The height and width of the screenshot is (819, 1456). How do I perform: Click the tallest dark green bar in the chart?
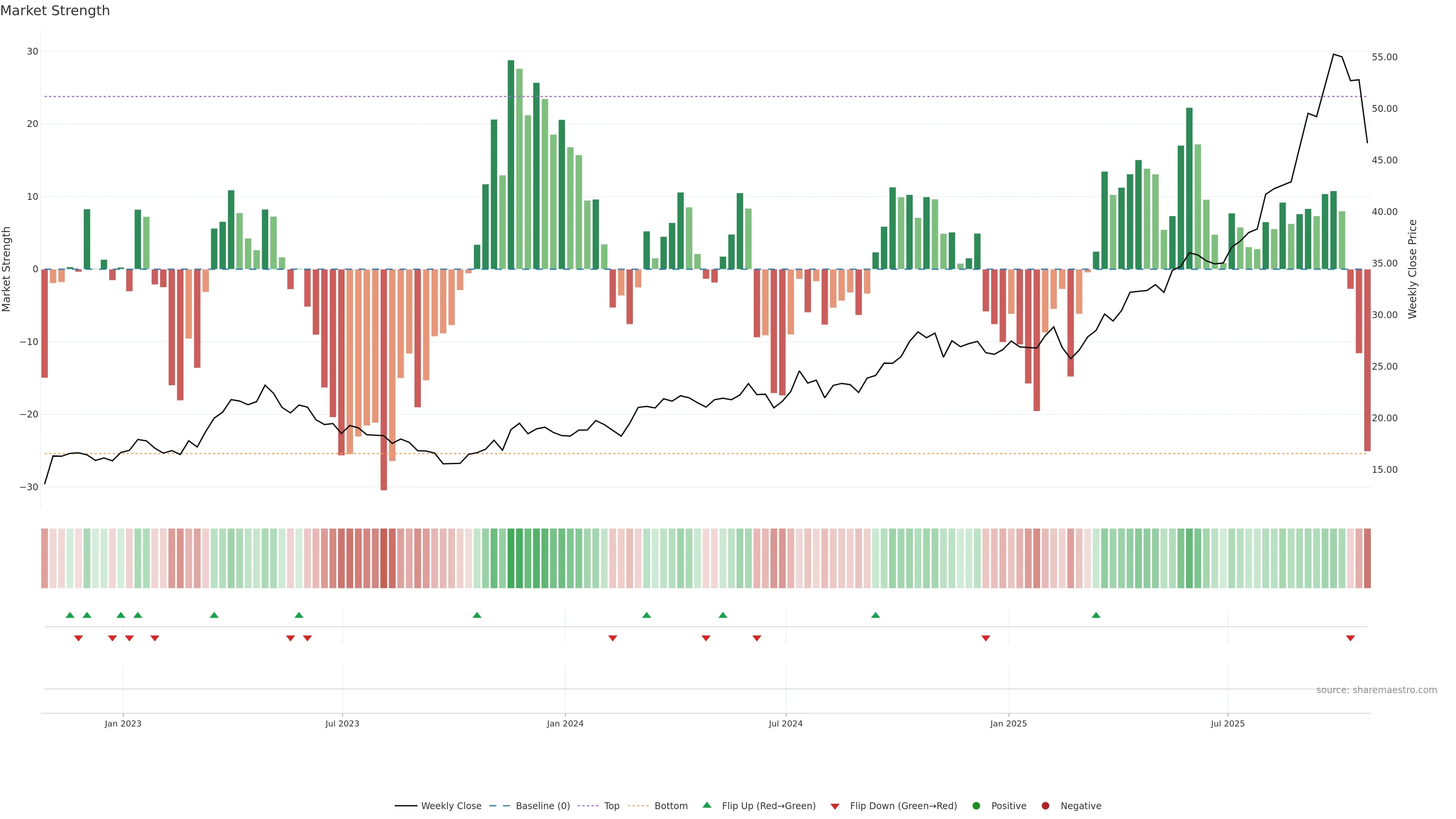point(511,164)
